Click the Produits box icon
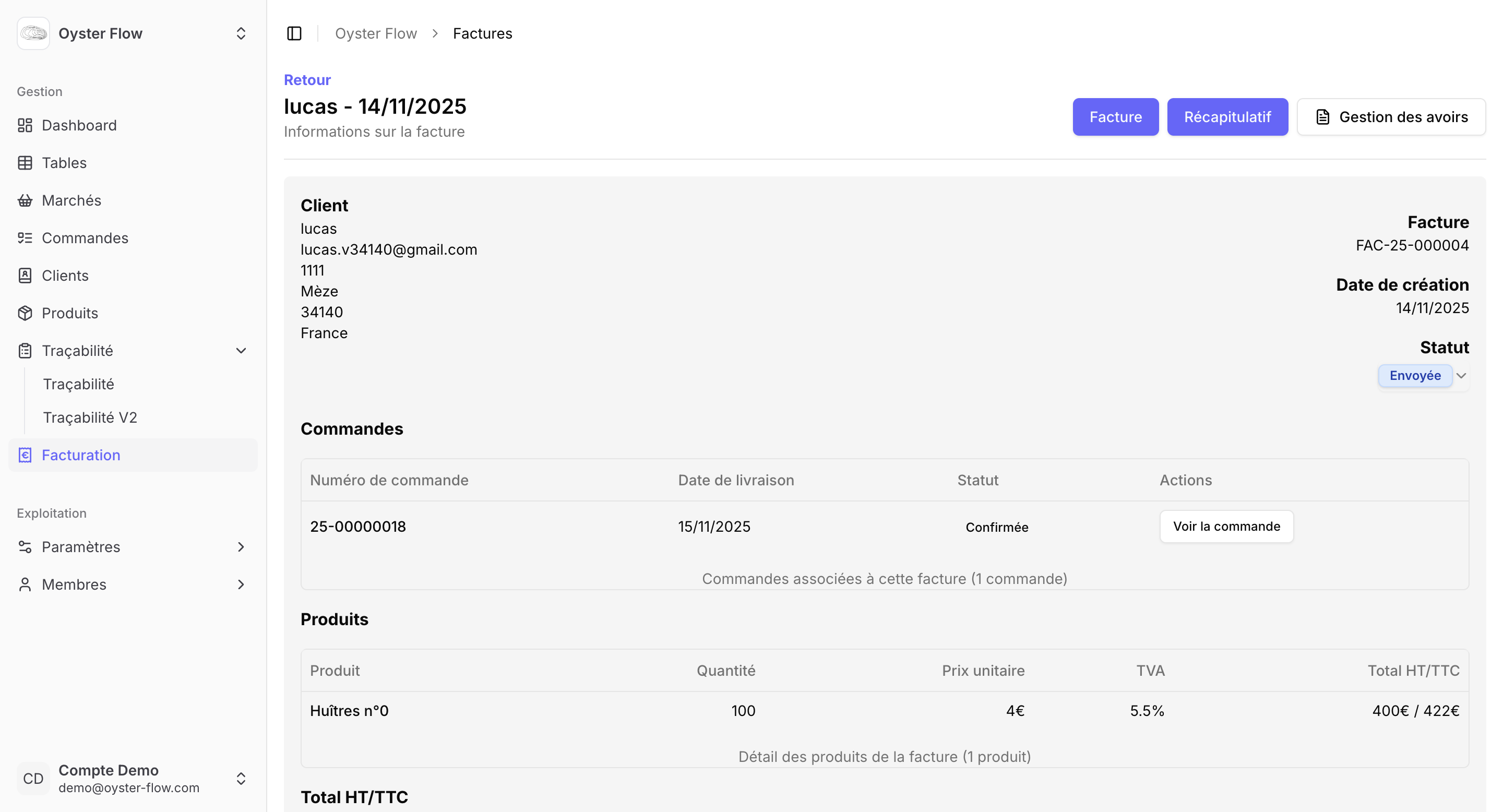Screen dimensions: 1503x812 [25, 313]
